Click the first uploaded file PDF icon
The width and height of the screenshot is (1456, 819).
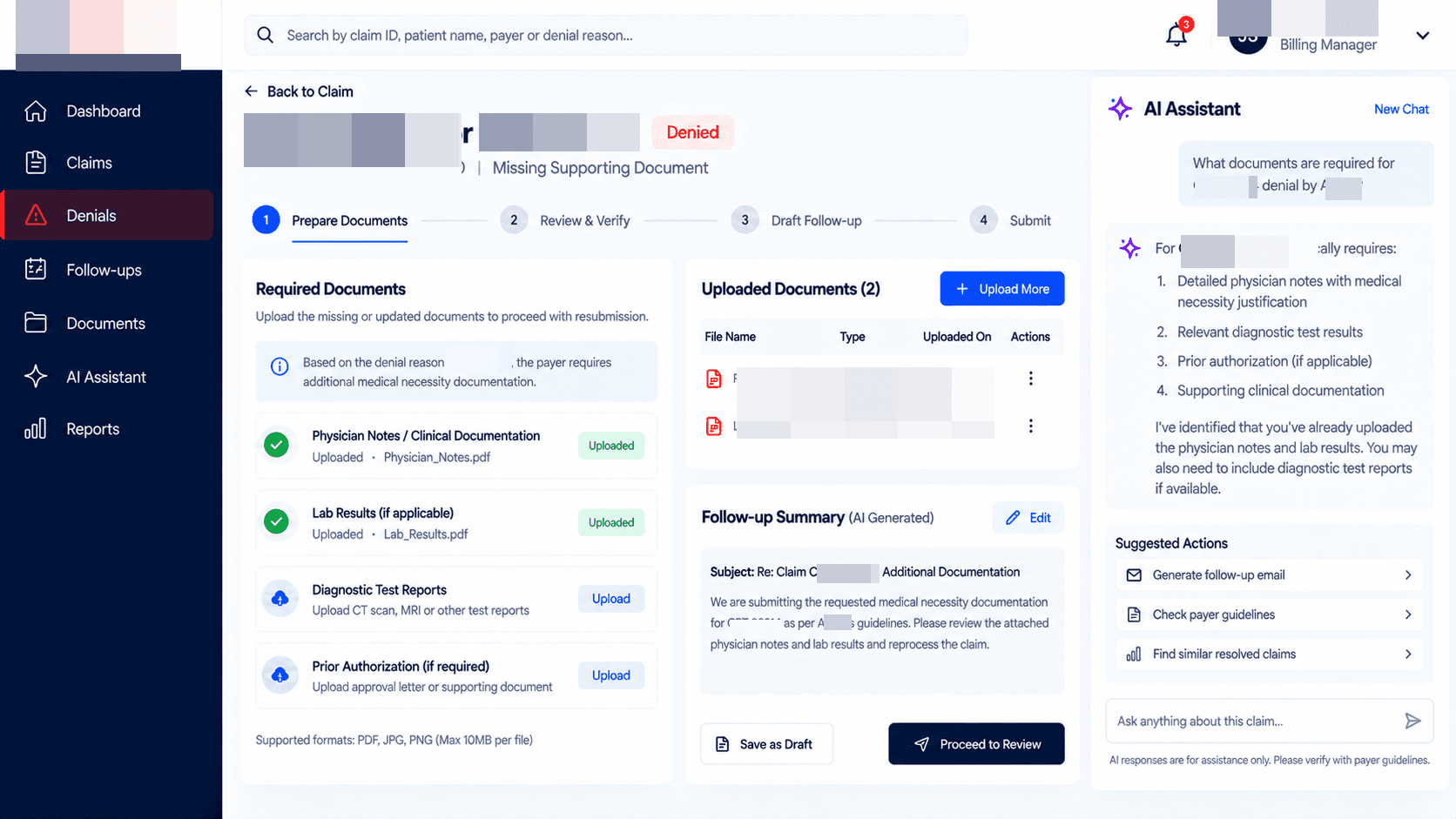click(x=714, y=379)
